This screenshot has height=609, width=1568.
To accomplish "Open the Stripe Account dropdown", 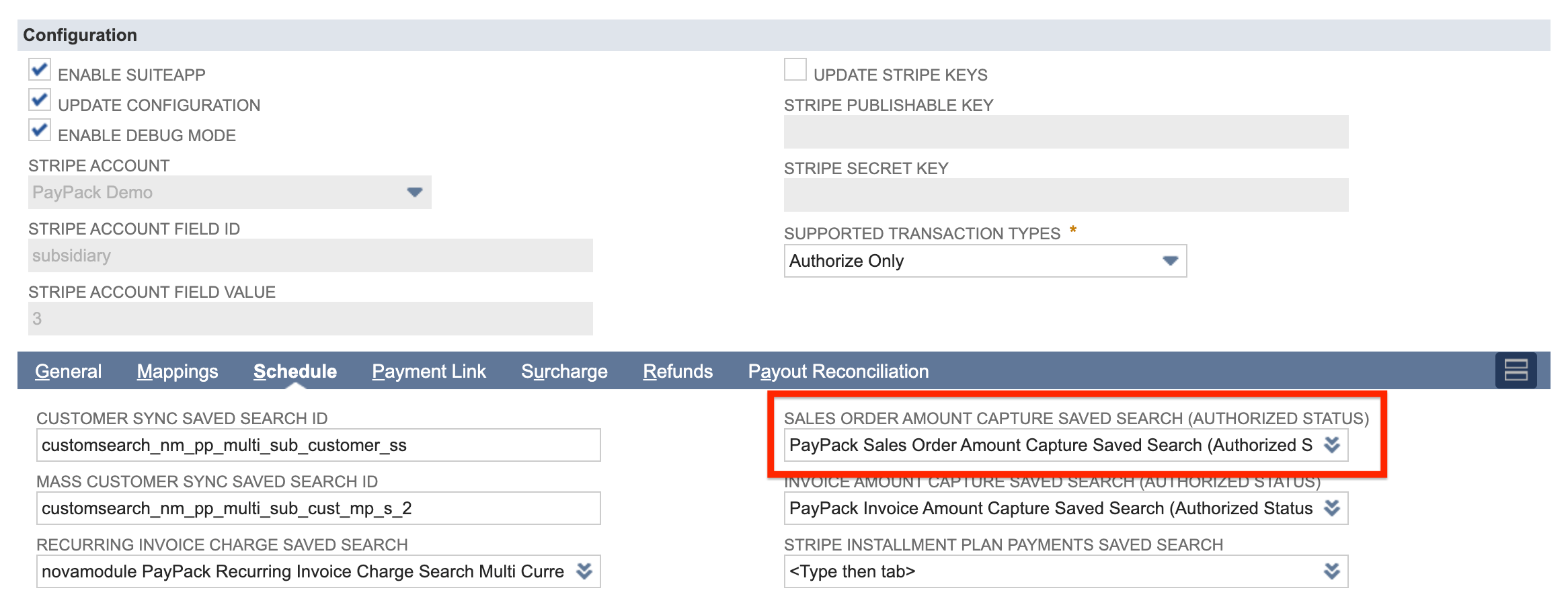I will click(414, 192).
